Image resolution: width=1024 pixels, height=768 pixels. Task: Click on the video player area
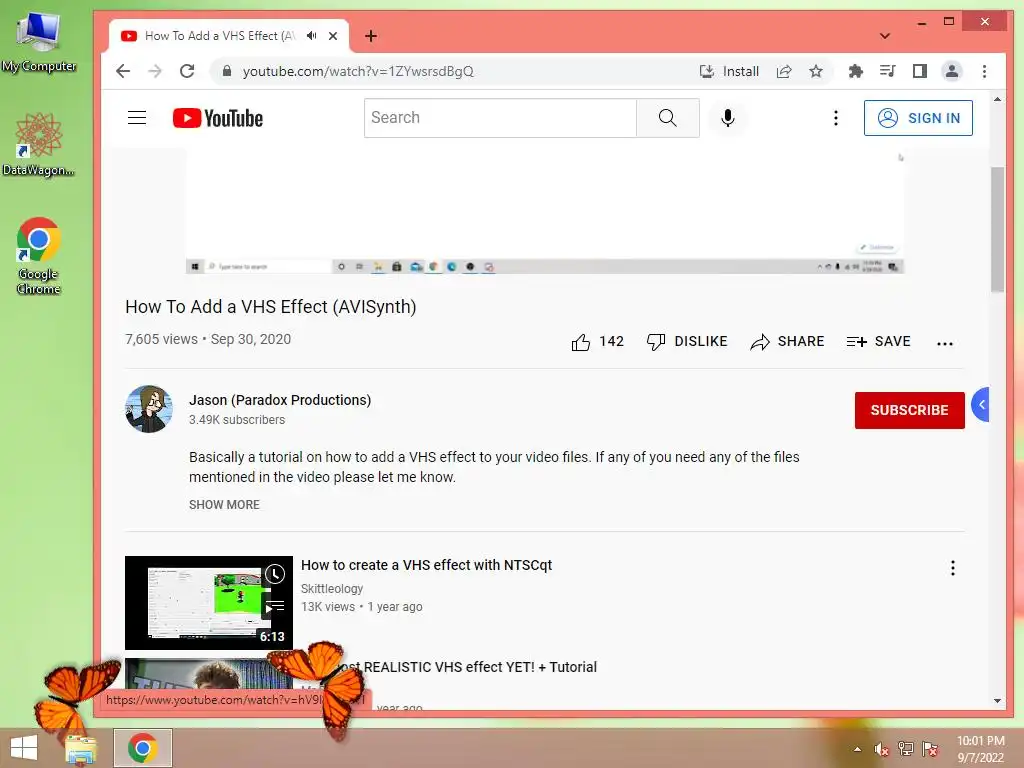[545, 211]
